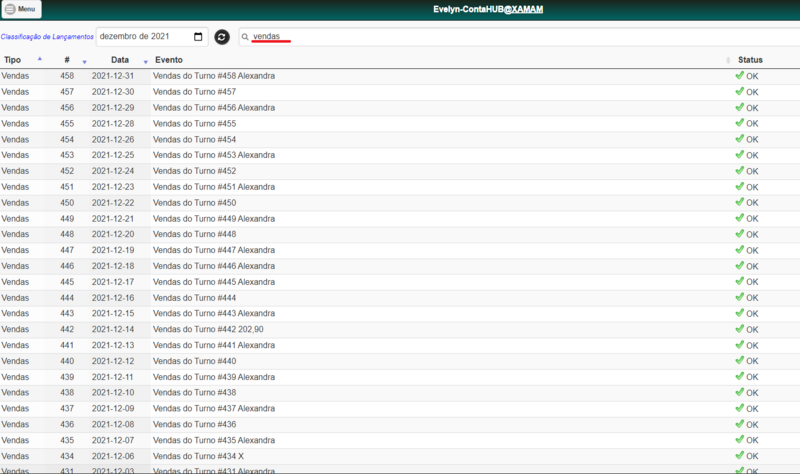This screenshot has height=474, width=800.
Task: Sort by the Data column header
Action: [120, 60]
